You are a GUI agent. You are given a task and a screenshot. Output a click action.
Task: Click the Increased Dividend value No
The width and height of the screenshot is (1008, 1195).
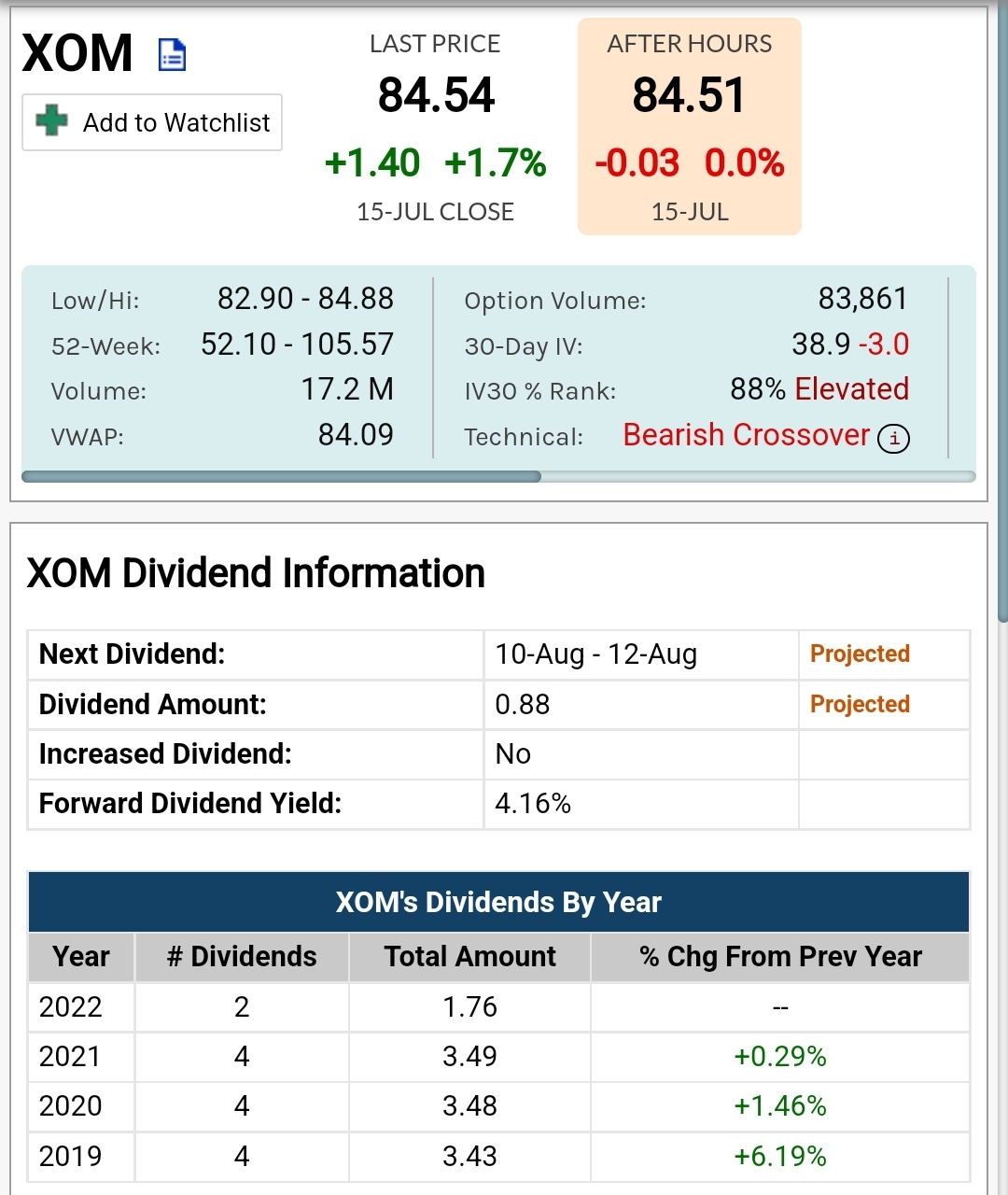coord(513,754)
